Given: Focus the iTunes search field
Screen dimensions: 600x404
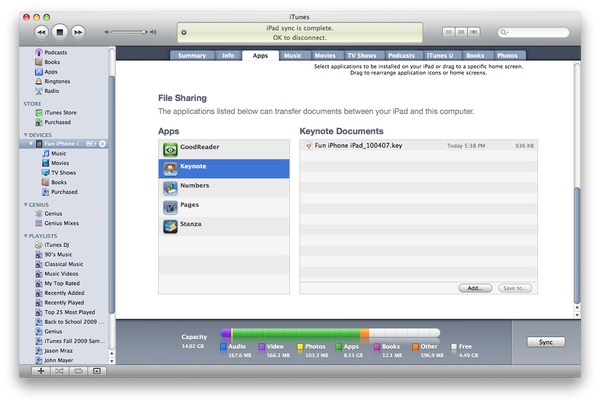Looking at the screenshot, I should tap(533, 32).
